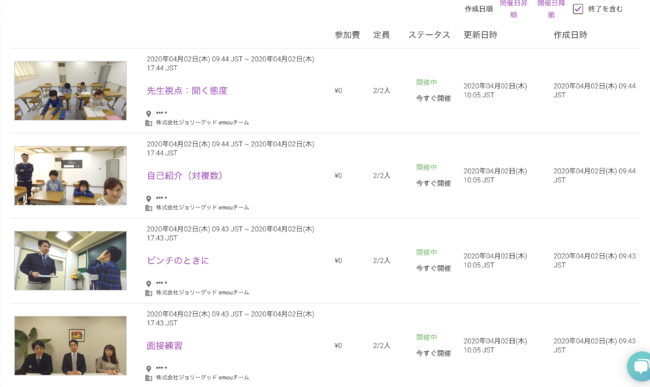The image size is (650, 387).
Task: Open the chat support bubble icon
Action: [640, 366]
